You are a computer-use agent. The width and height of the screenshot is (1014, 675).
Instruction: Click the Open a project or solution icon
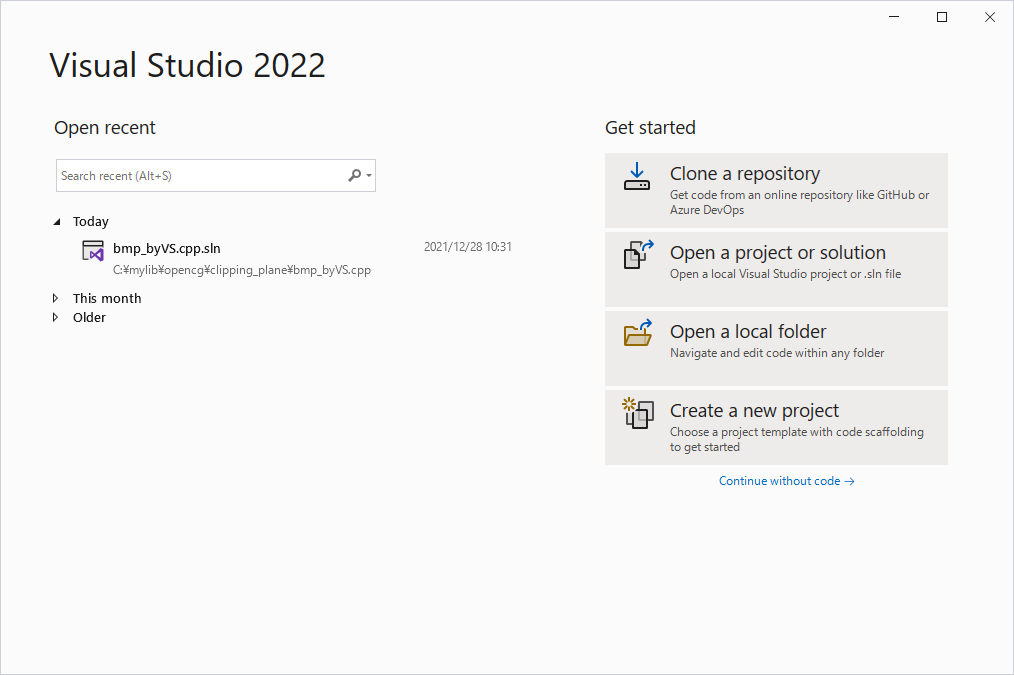point(638,255)
